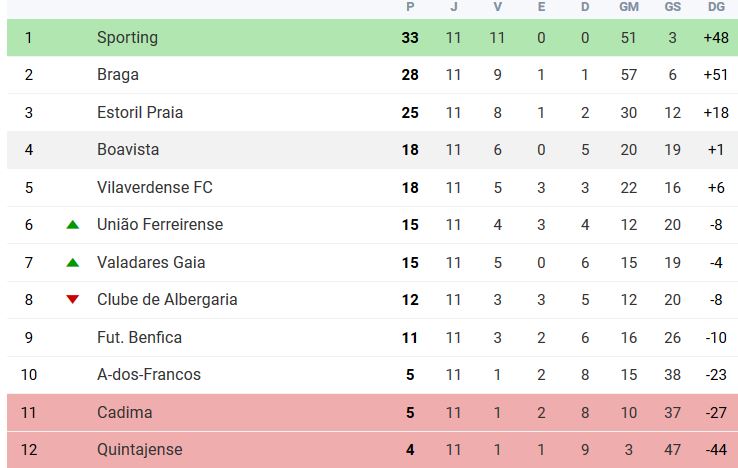Open Boavista team page

click(128, 150)
